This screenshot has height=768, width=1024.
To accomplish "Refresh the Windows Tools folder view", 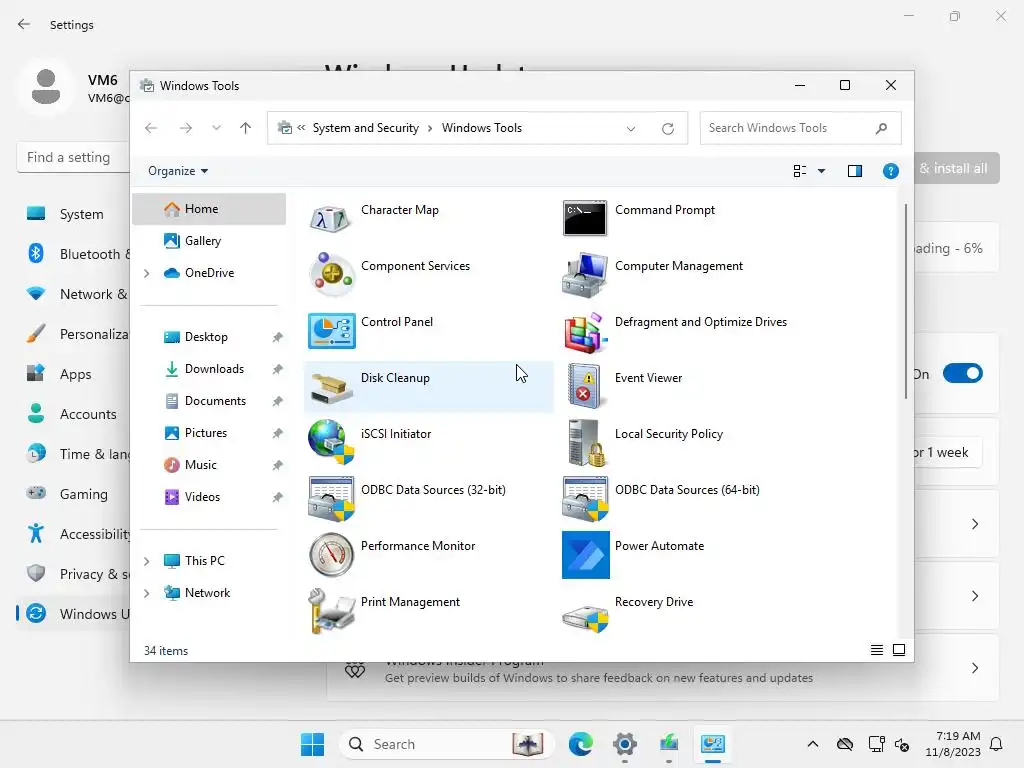I will click(667, 129).
